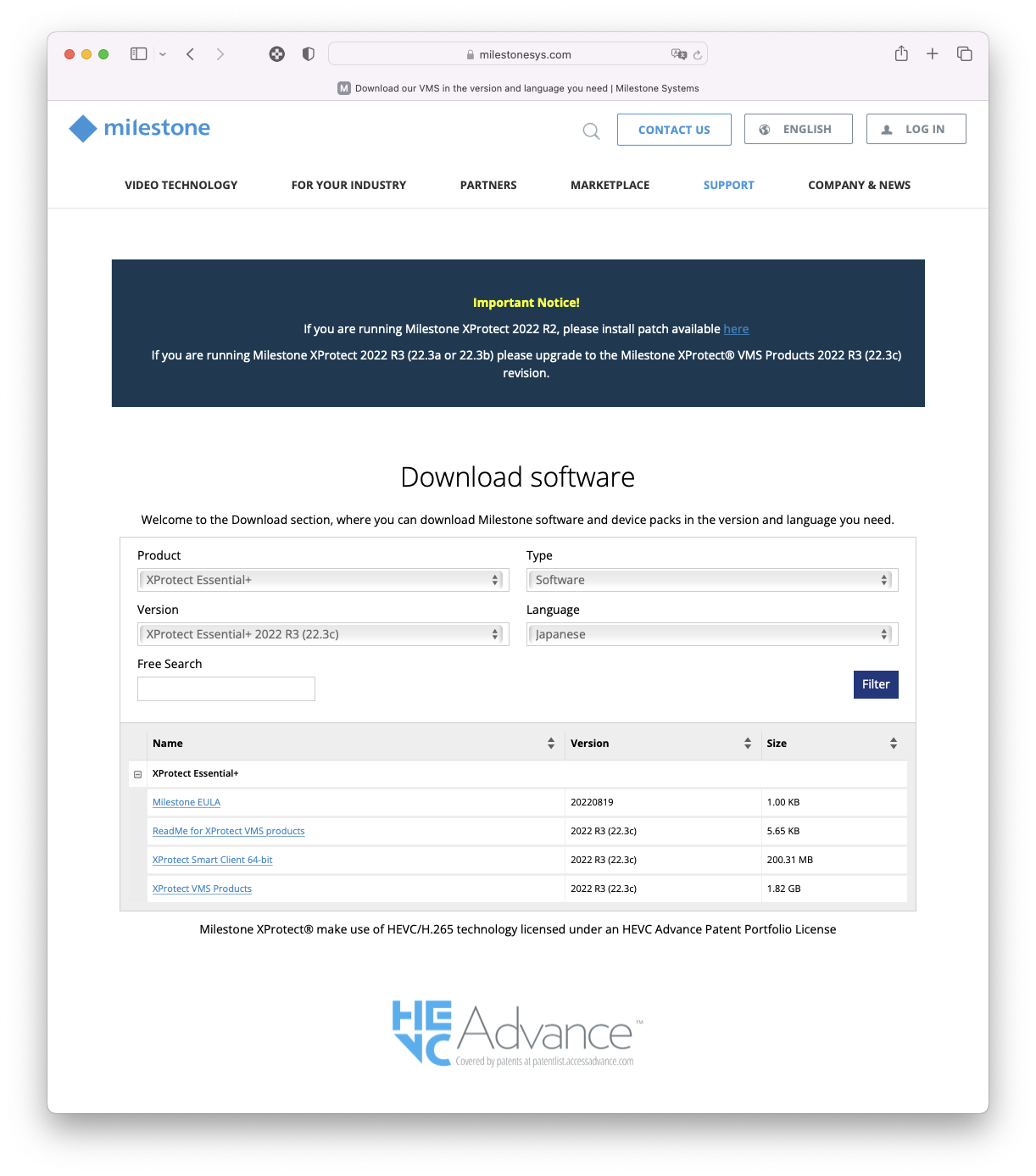The image size is (1036, 1176).
Task: Open MARKETPLACE menu
Action: [x=610, y=185]
